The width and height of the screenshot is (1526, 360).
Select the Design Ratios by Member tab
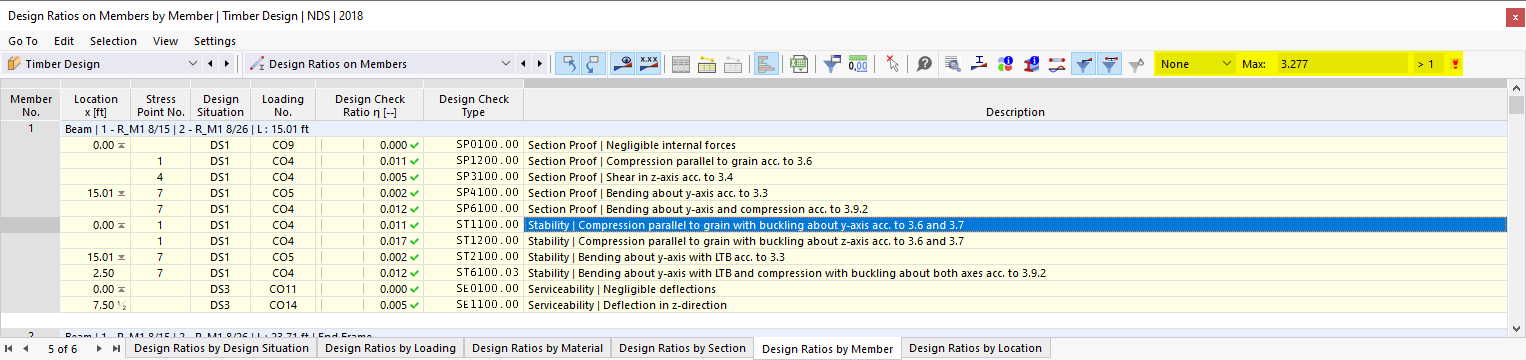[x=827, y=349]
